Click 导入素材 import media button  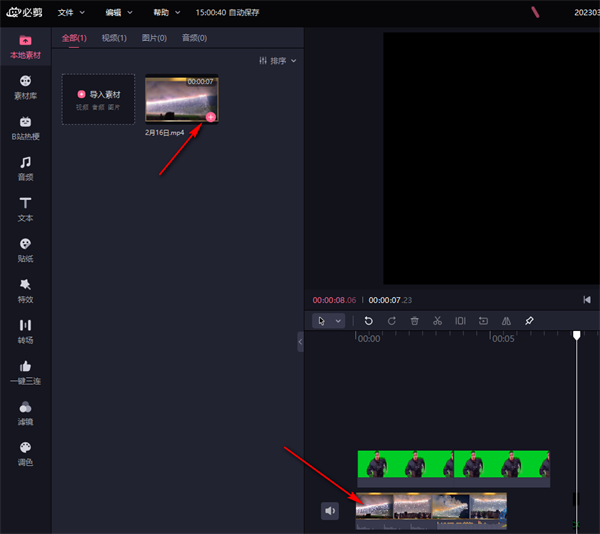click(98, 99)
